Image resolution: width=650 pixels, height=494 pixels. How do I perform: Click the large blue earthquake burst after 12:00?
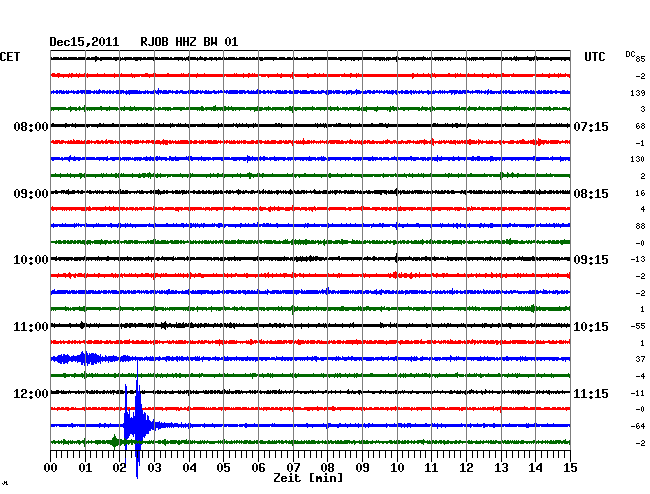click(138, 419)
